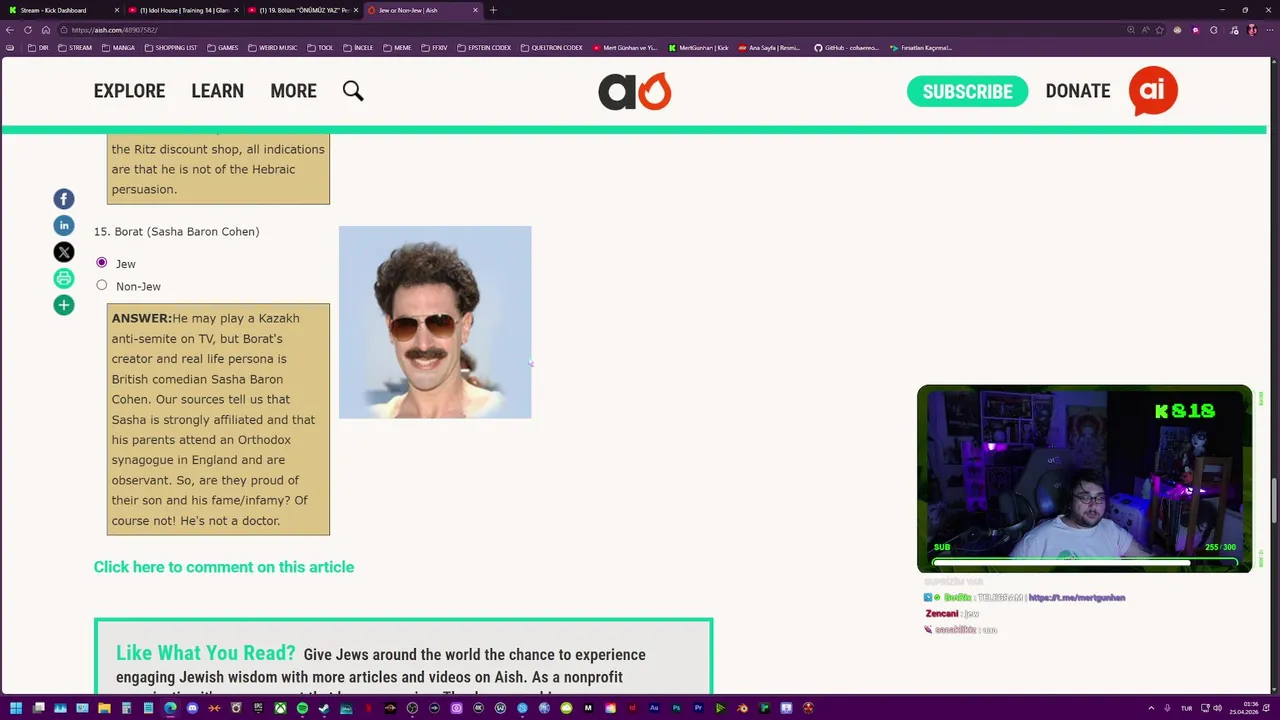
Task: Click the SUB goal progress bar
Action: (x=1085, y=562)
